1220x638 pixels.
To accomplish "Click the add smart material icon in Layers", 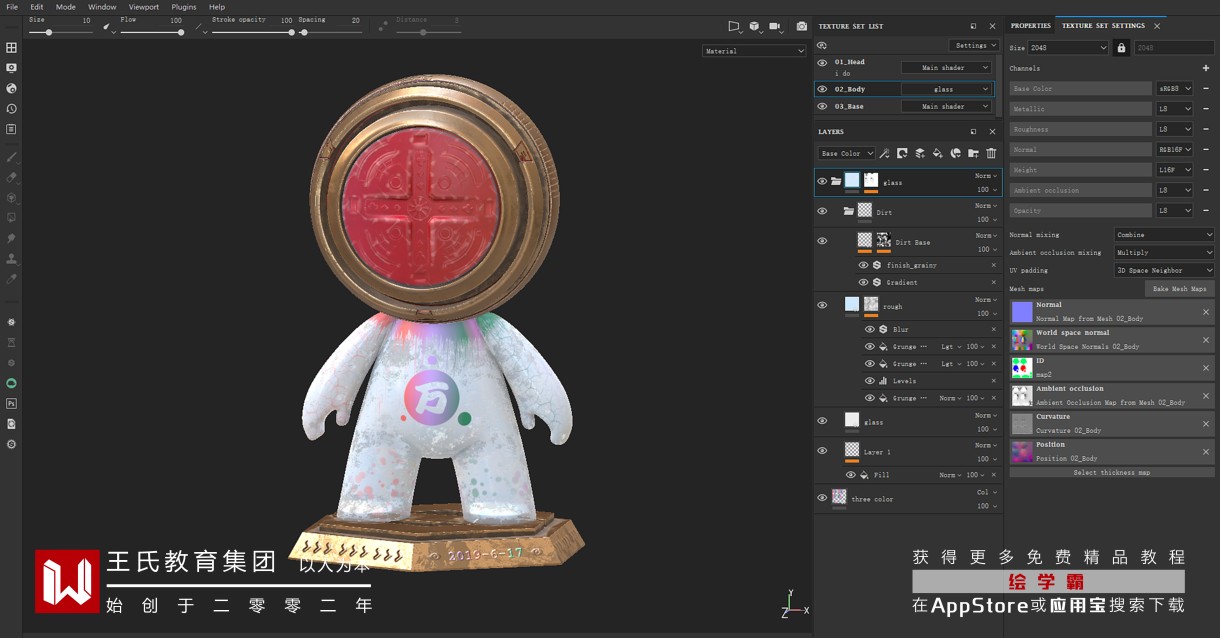I will (956, 153).
